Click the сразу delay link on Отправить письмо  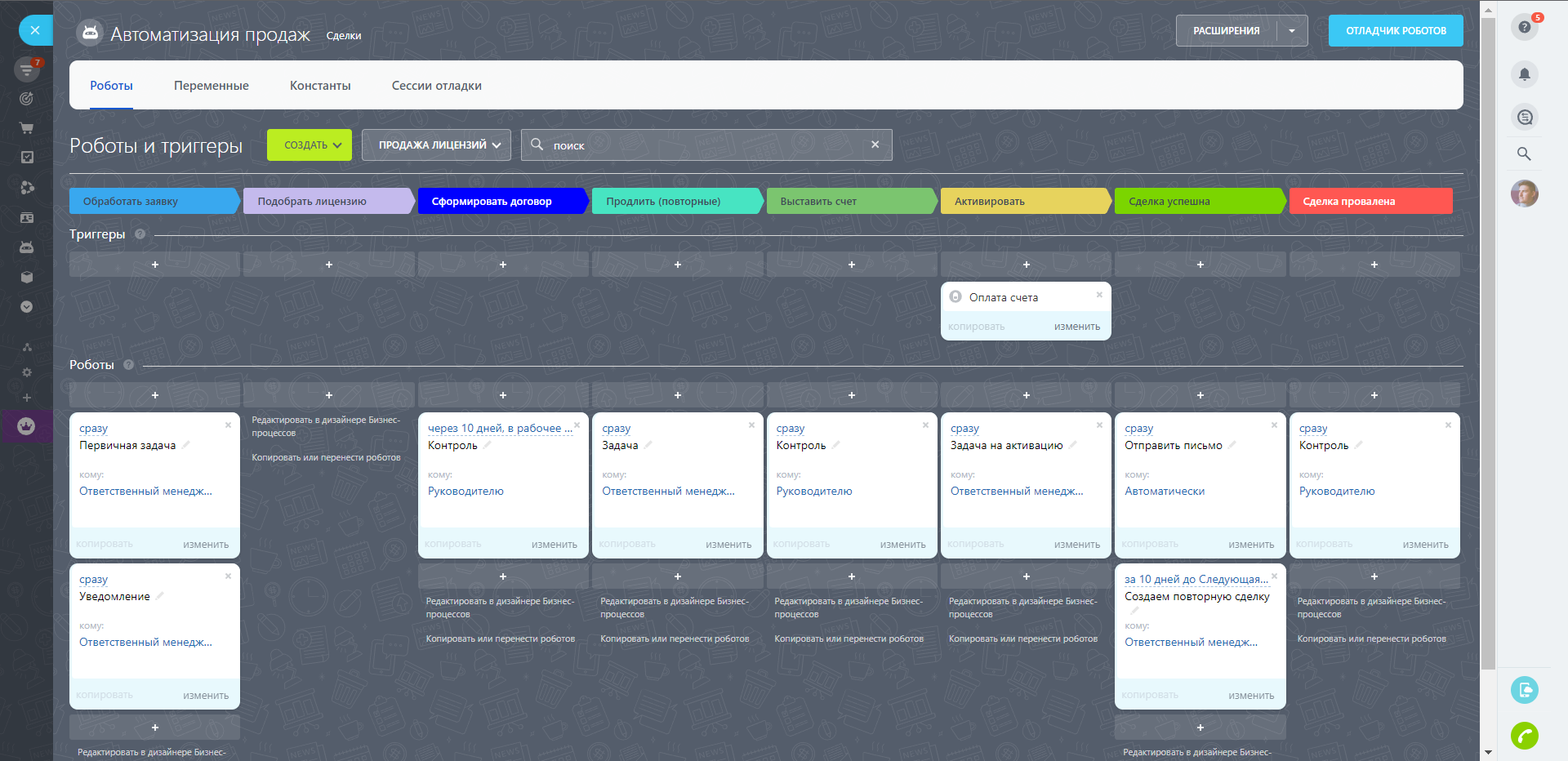(1138, 429)
